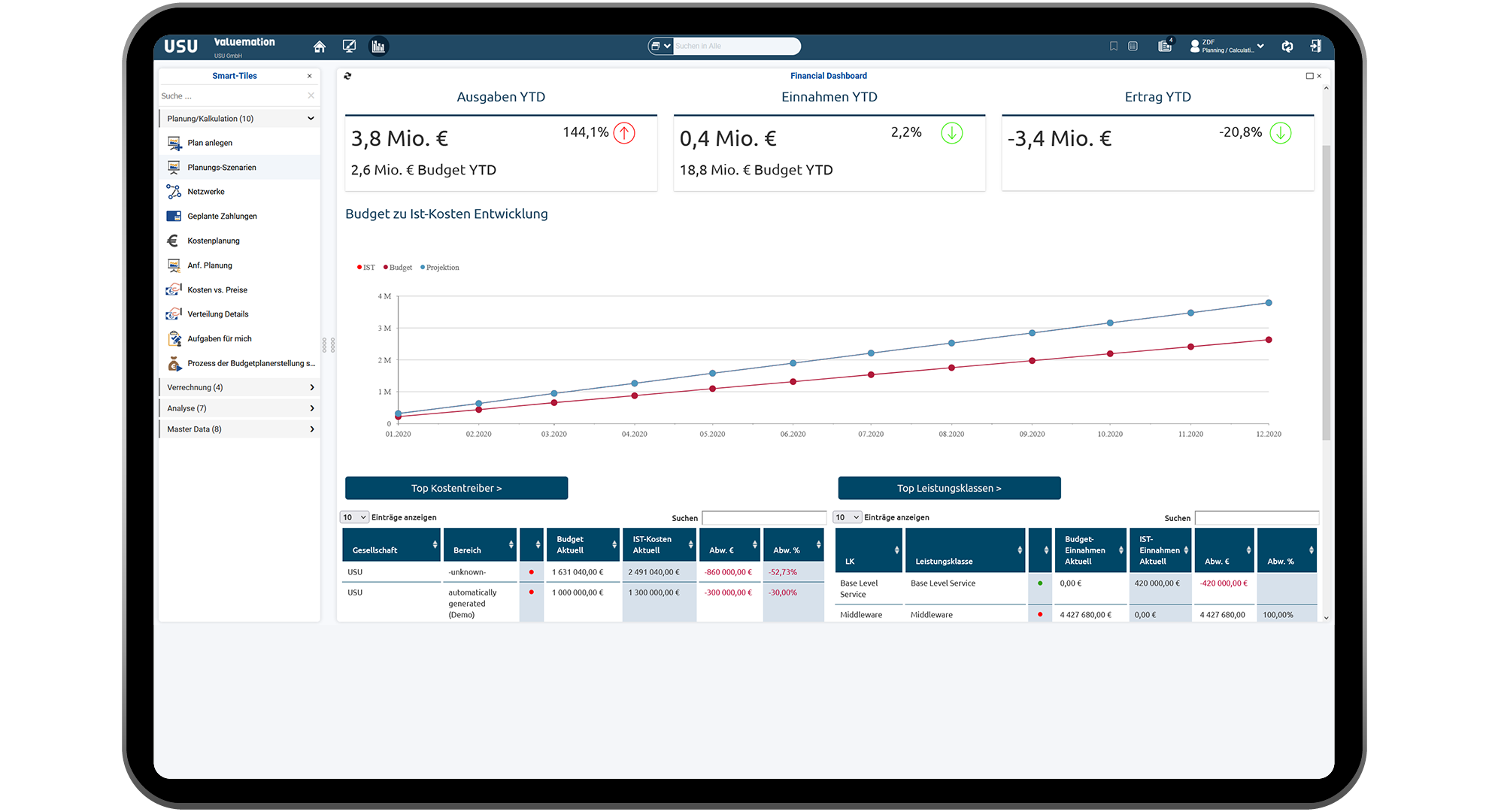
Task: Click the red up-arrow indicator for Ausgaben YTD
Action: point(624,133)
